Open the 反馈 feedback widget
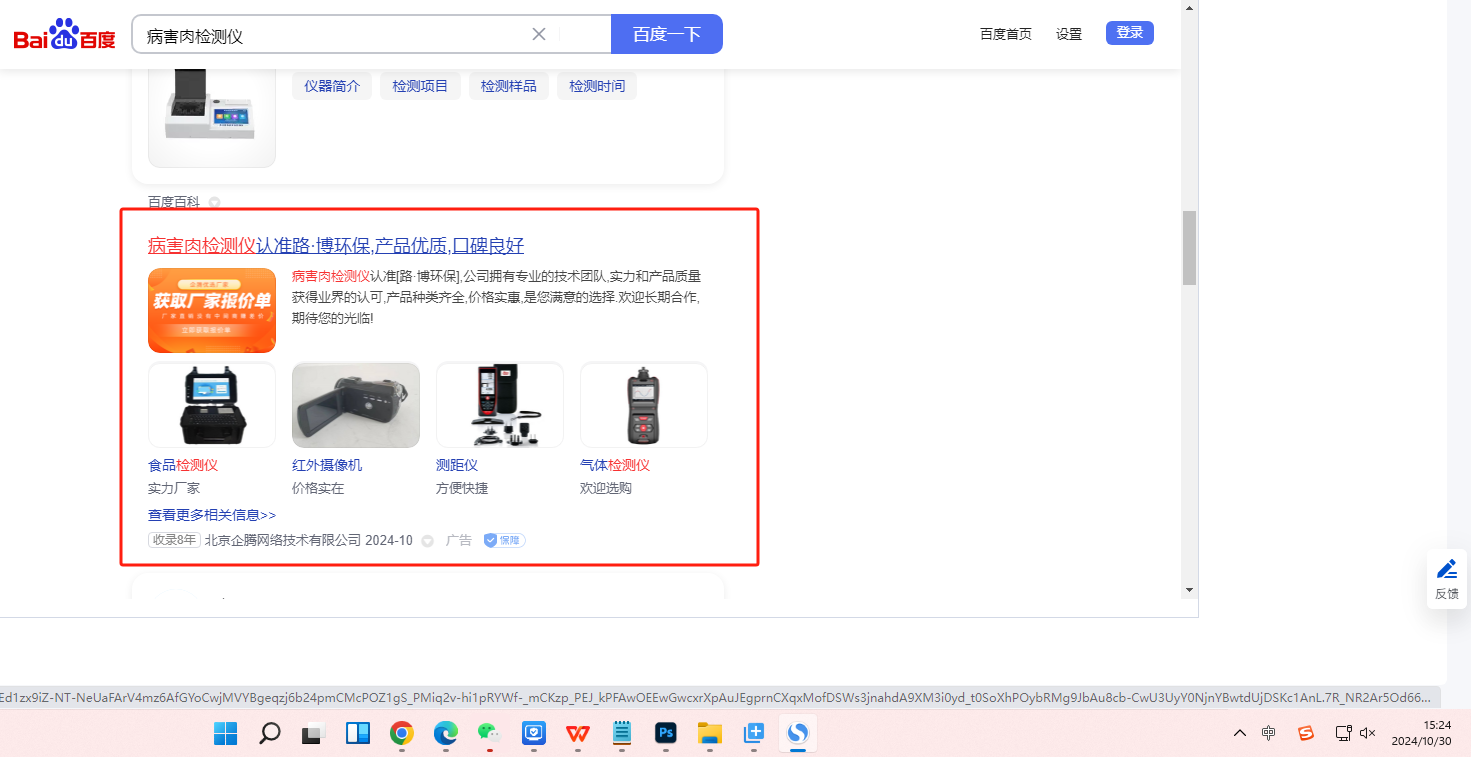The width and height of the screenshot is (1471, 757). tap(1447, 579)
